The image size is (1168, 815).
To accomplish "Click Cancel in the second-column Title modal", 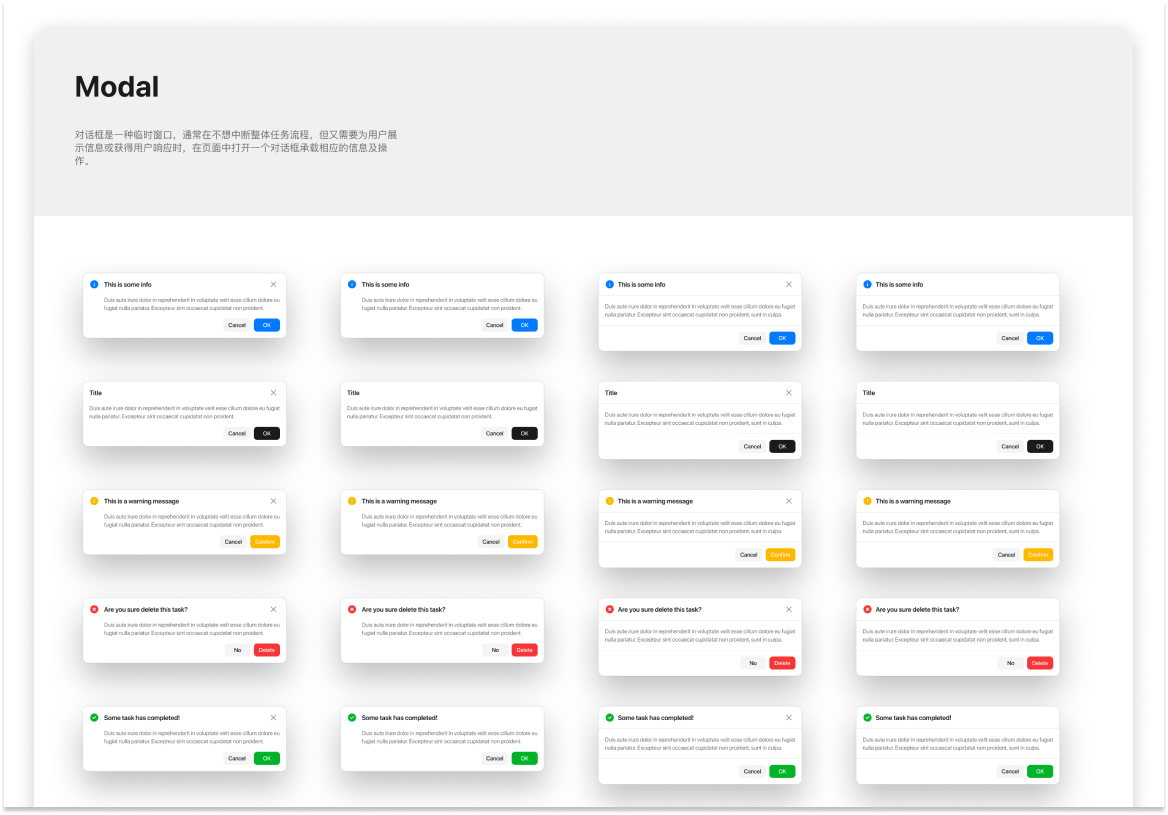I will click(x=494, y=434).
